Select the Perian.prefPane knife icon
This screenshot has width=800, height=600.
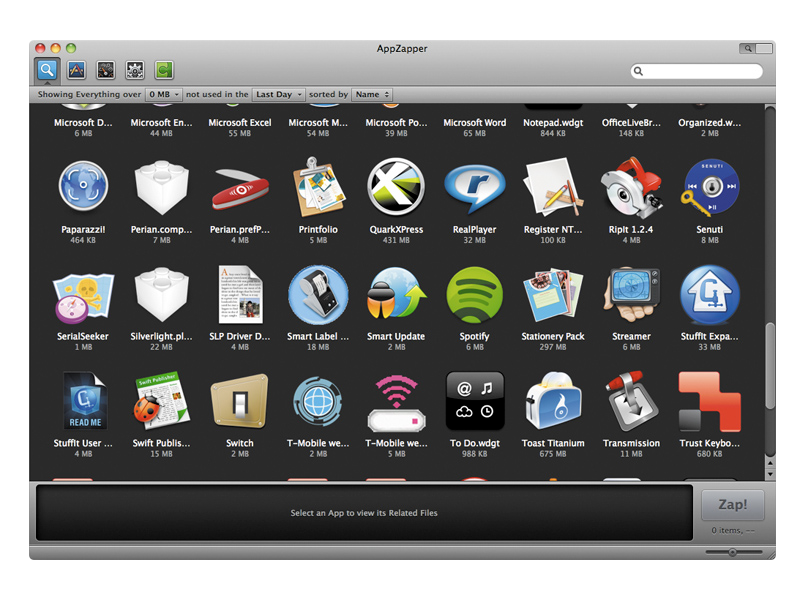tap(240, 190)
